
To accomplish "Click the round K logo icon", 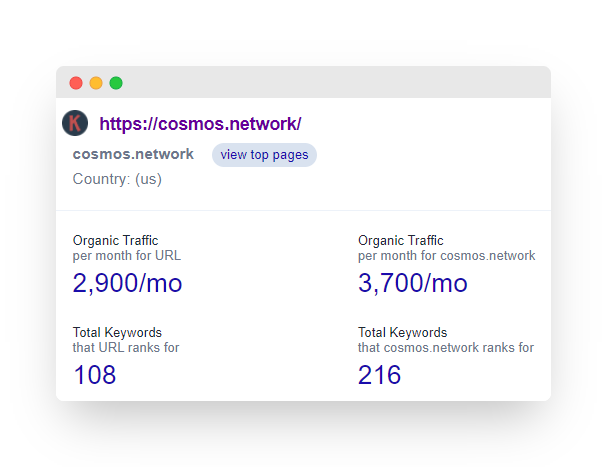I will coord(75,123).
